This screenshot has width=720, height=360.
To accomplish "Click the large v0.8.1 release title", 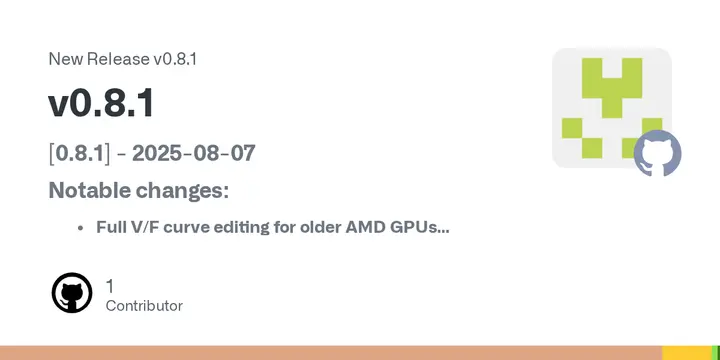I will (101, 103).
